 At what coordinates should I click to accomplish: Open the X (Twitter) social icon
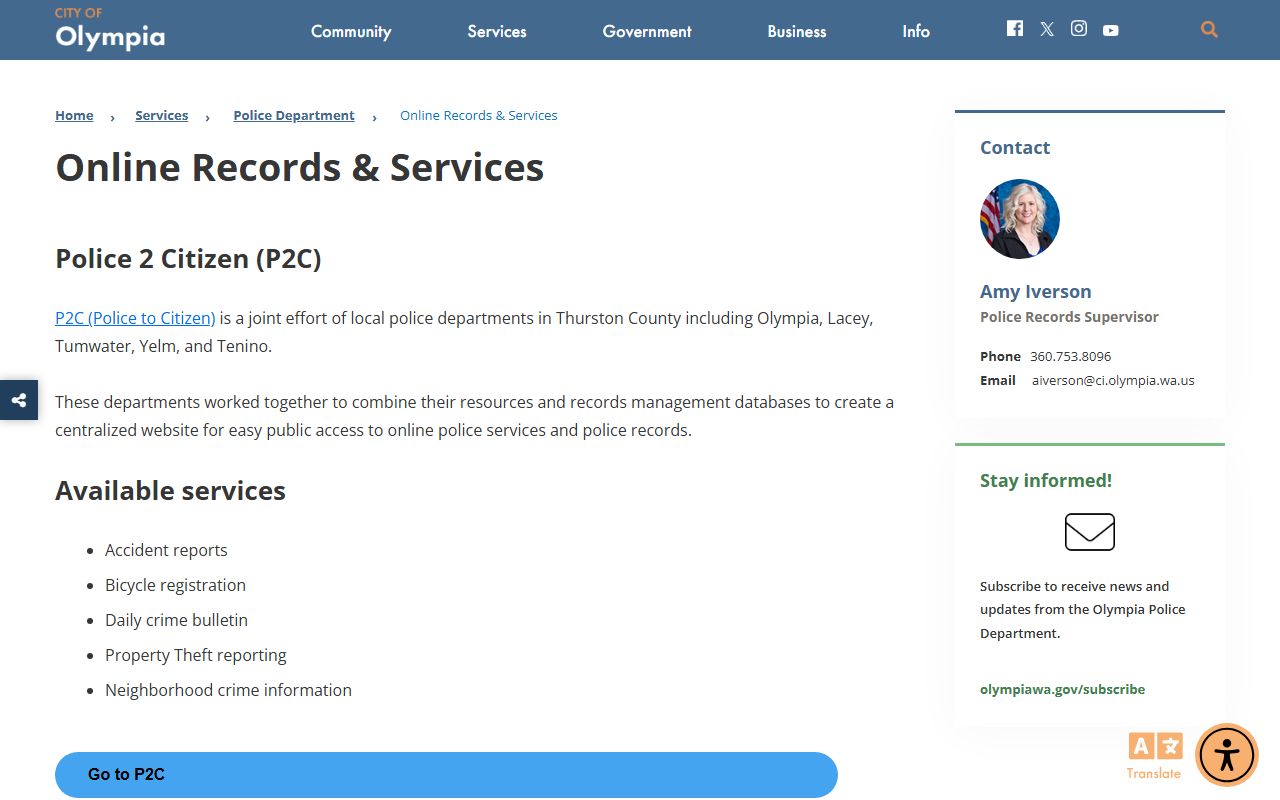coord(1046,29)
